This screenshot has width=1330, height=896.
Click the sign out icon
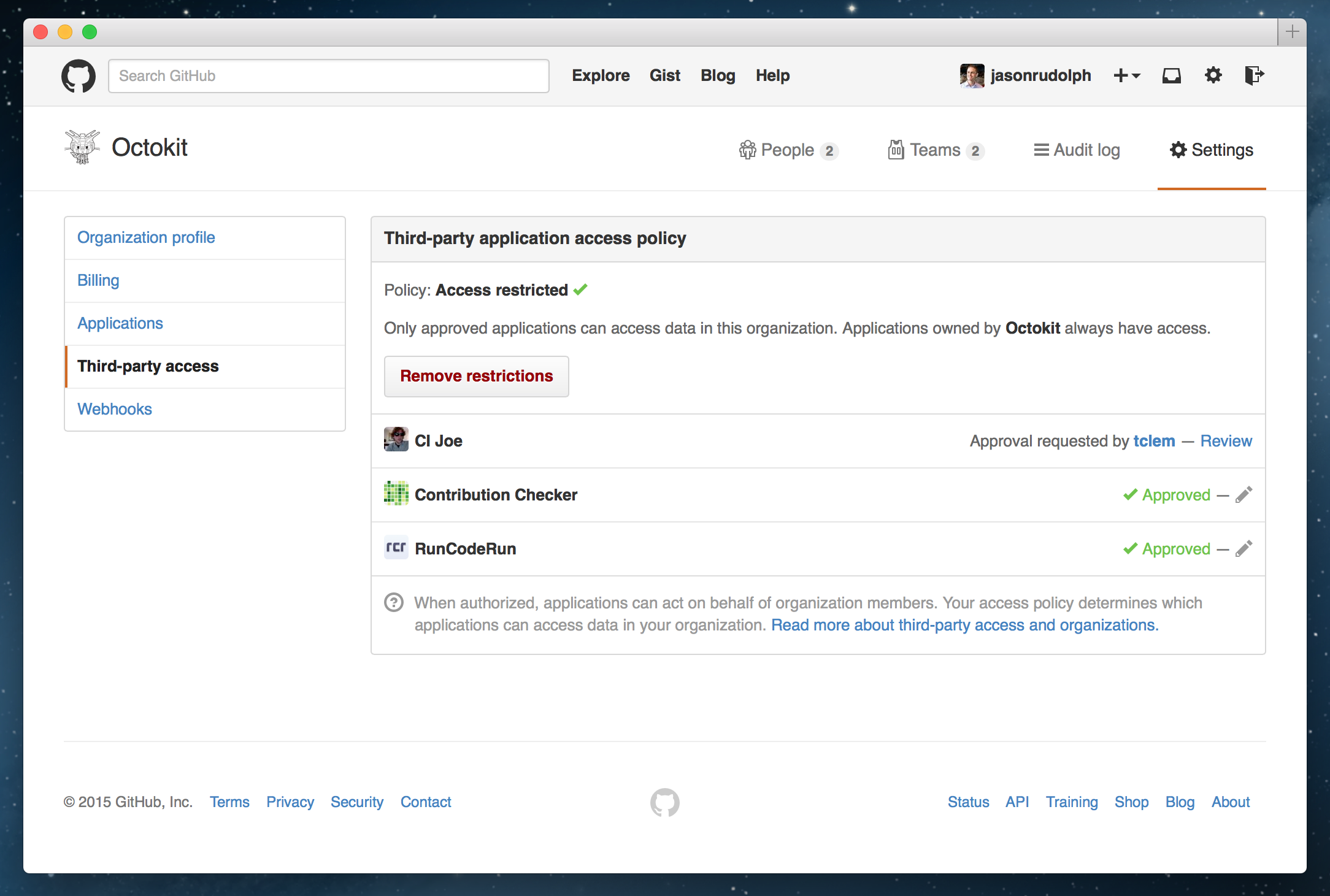point(1254,75)
